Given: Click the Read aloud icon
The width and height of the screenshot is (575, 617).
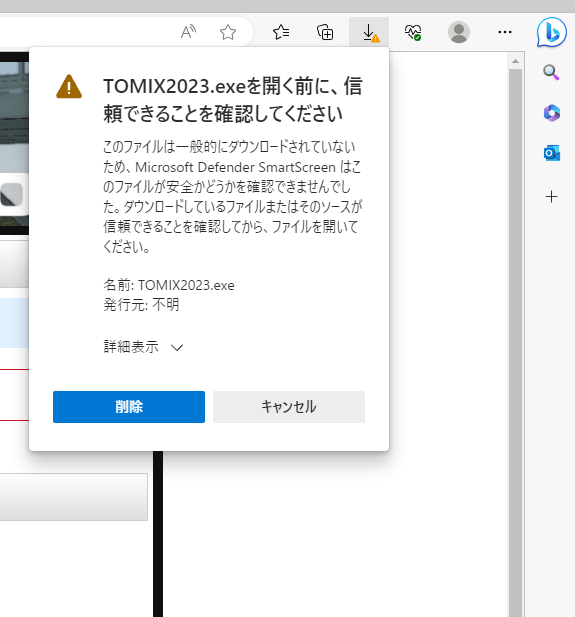Looking at the screenshot, I should tap(188, 32).
